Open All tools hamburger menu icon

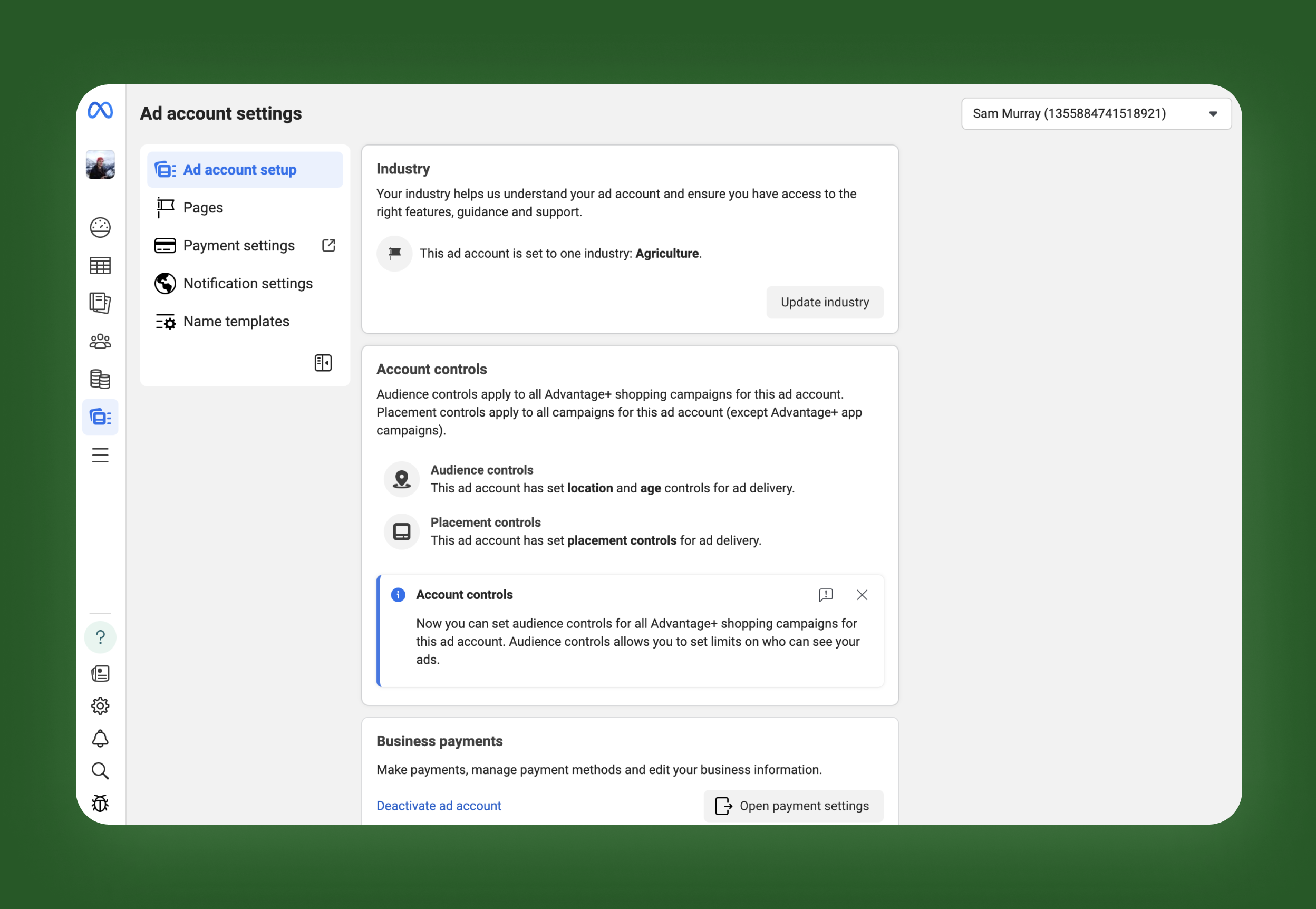click(x=100, y=455)
